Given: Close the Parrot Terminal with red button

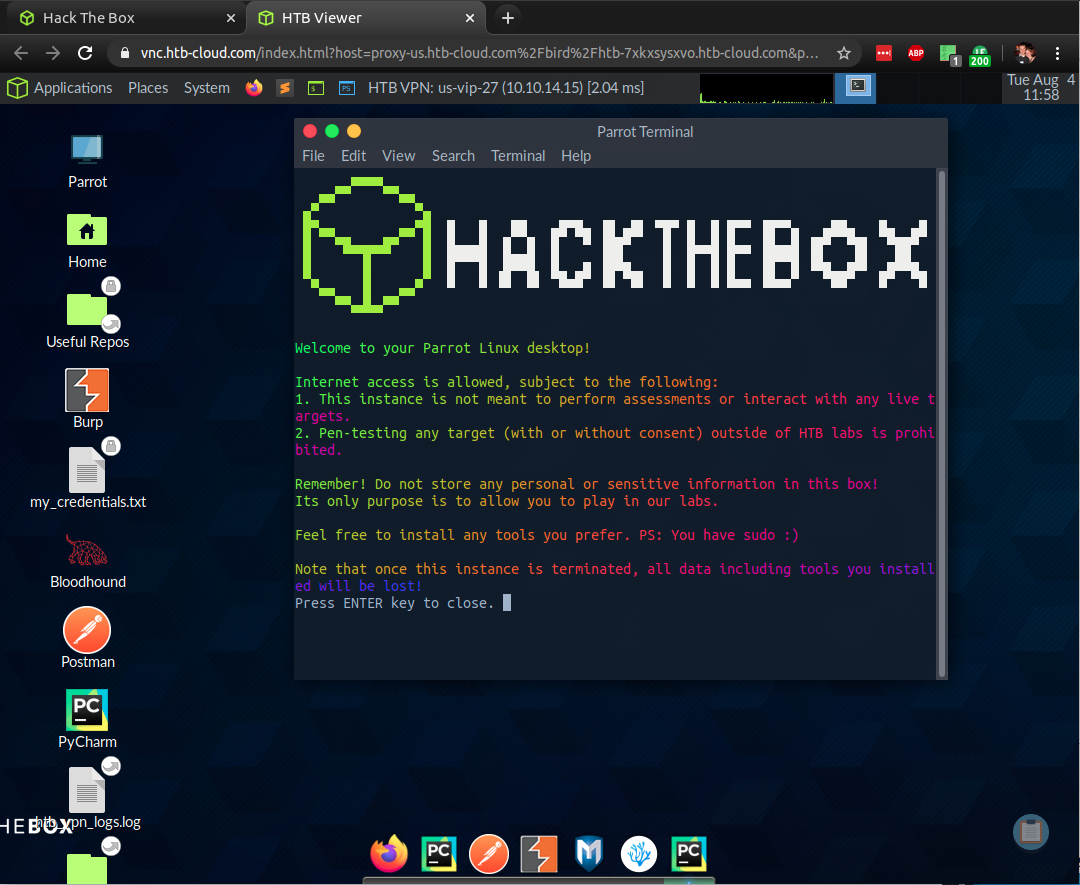Looking at the screenshot, I should [310, 131].
